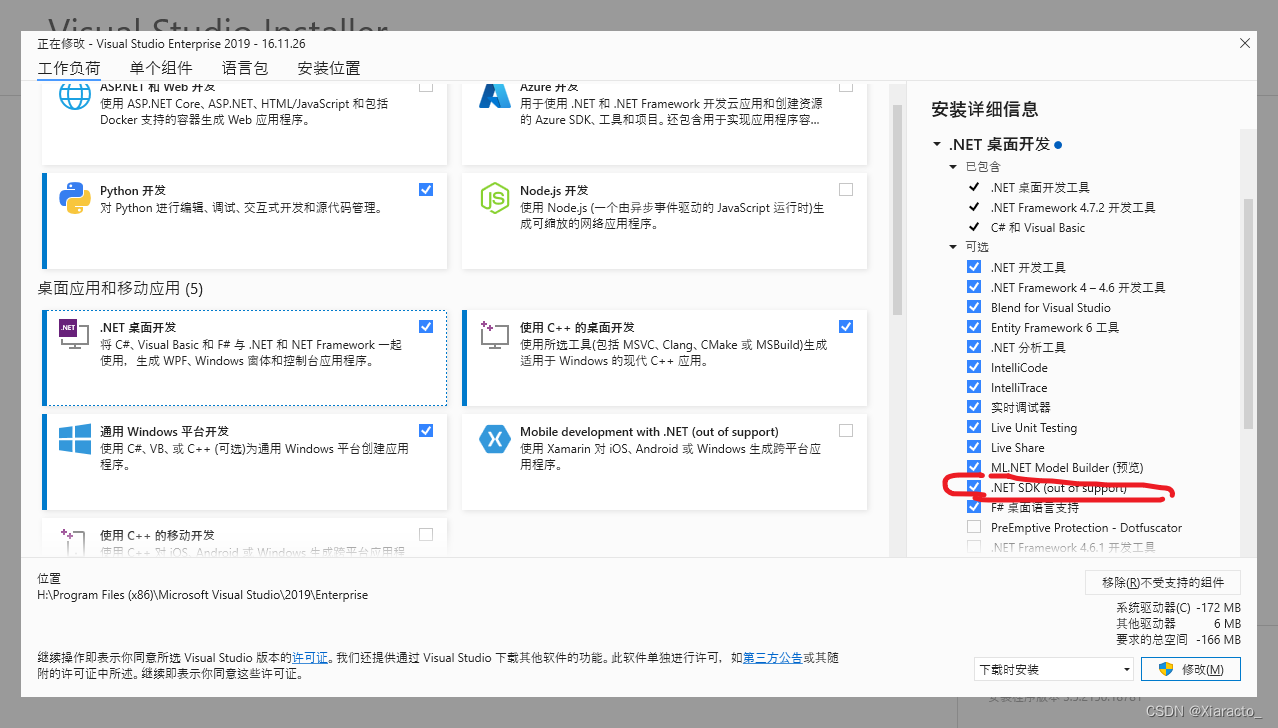Screen dimensions: 1278x728
Task: Enable the Node.js 开发 checkbox
Action: 845,189
